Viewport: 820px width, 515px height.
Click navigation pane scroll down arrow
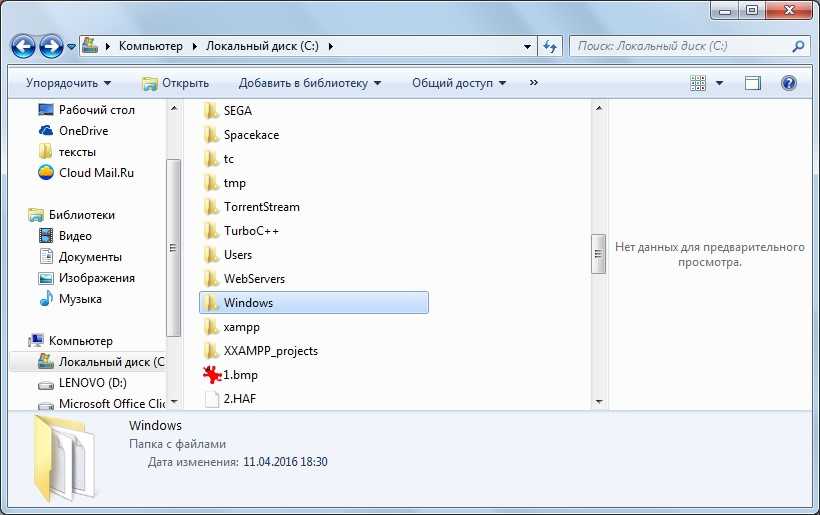[x=174, y=402]
